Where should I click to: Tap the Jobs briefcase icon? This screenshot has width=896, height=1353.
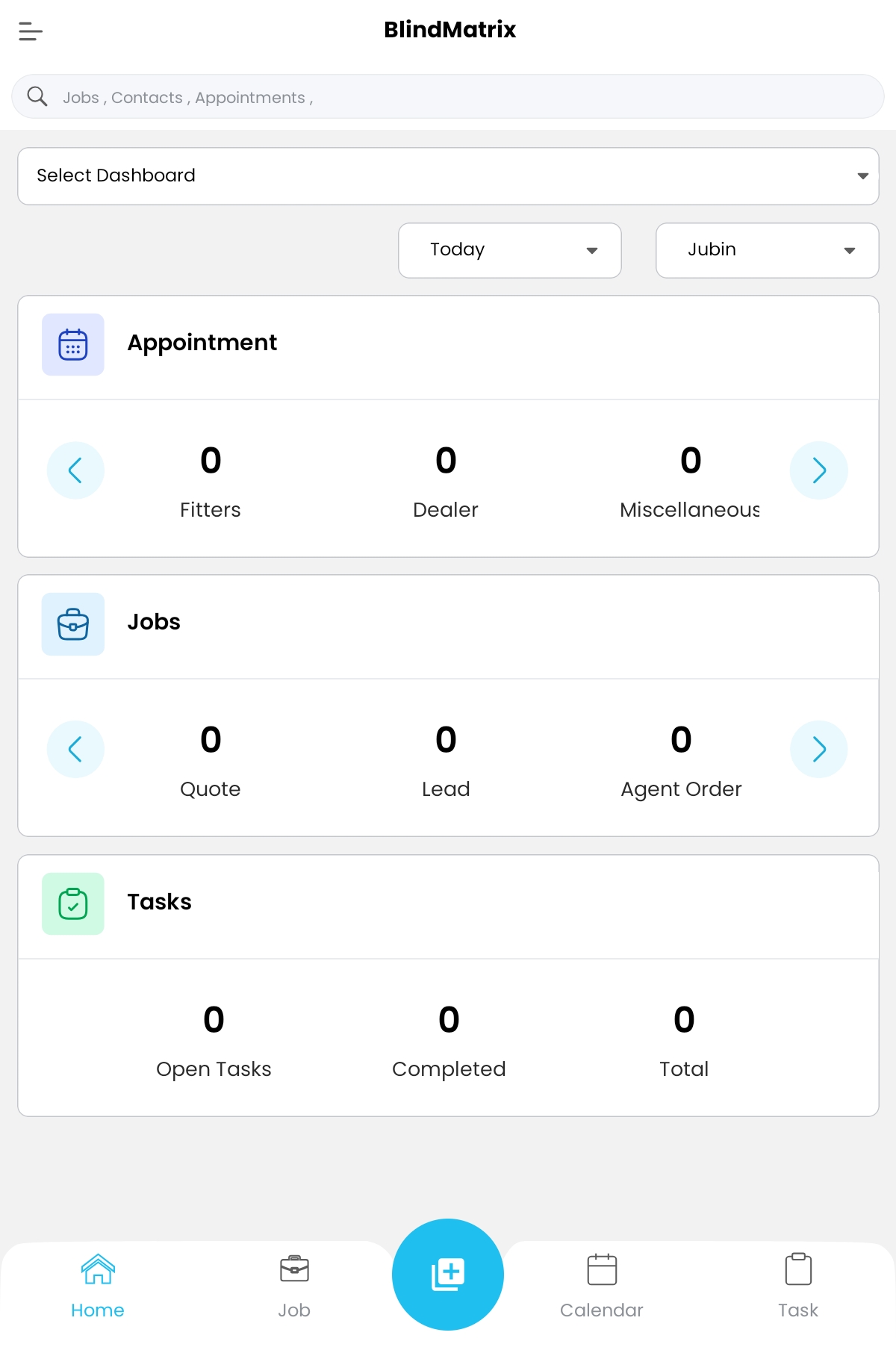[x=73, y=624]
